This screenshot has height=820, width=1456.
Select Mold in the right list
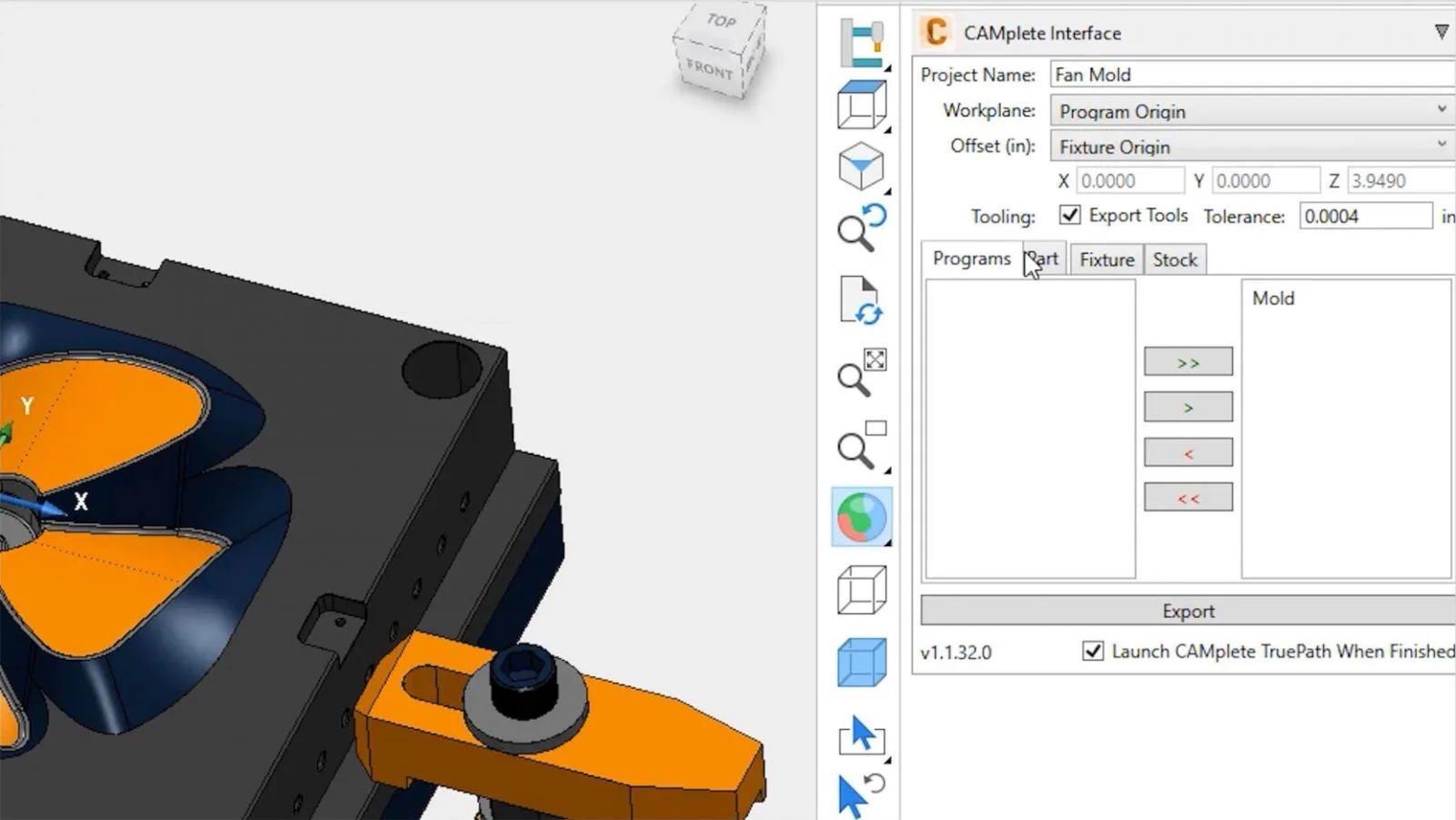point(1273,299)
